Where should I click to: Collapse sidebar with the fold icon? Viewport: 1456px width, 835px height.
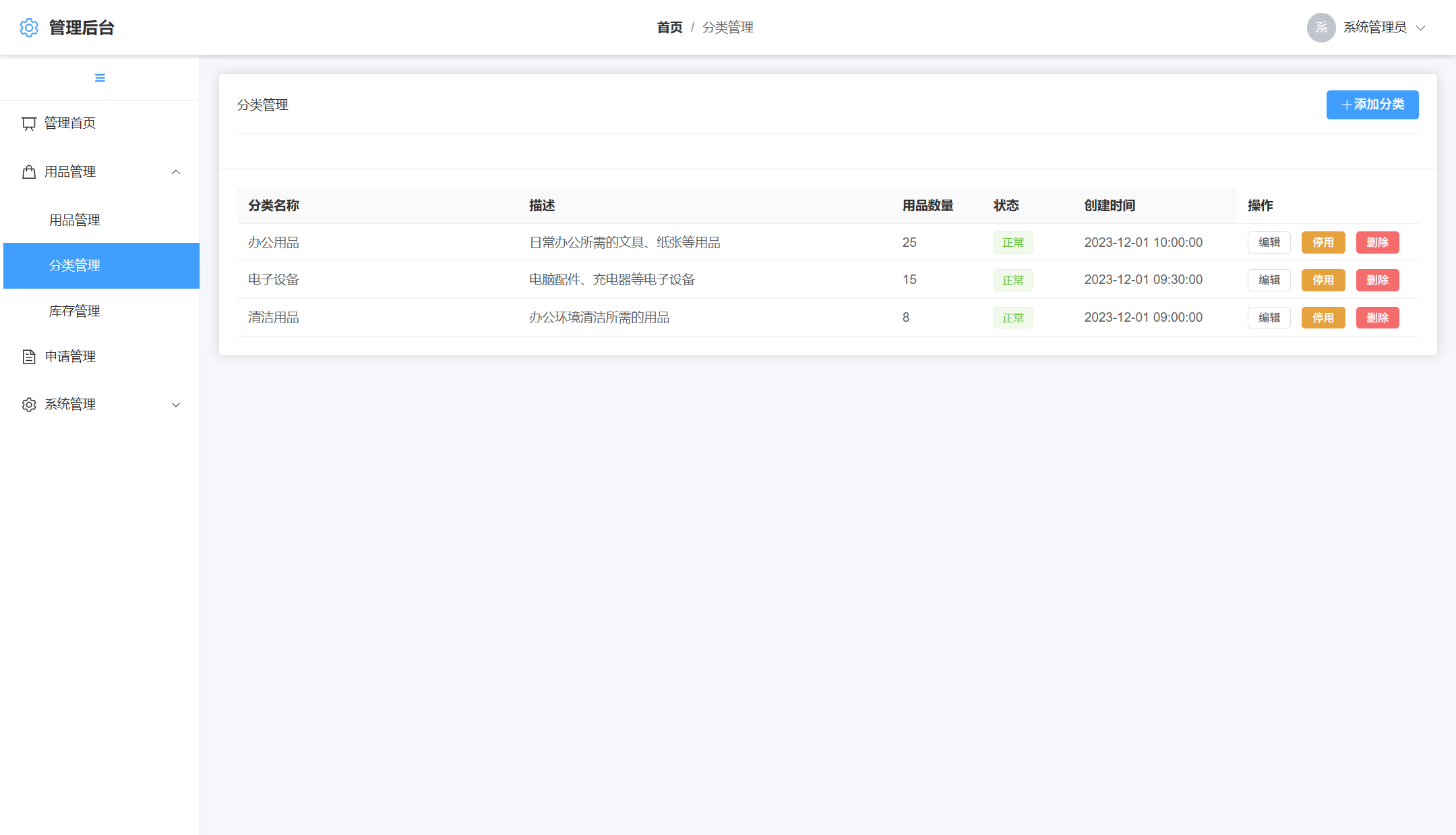click(100, 78)
